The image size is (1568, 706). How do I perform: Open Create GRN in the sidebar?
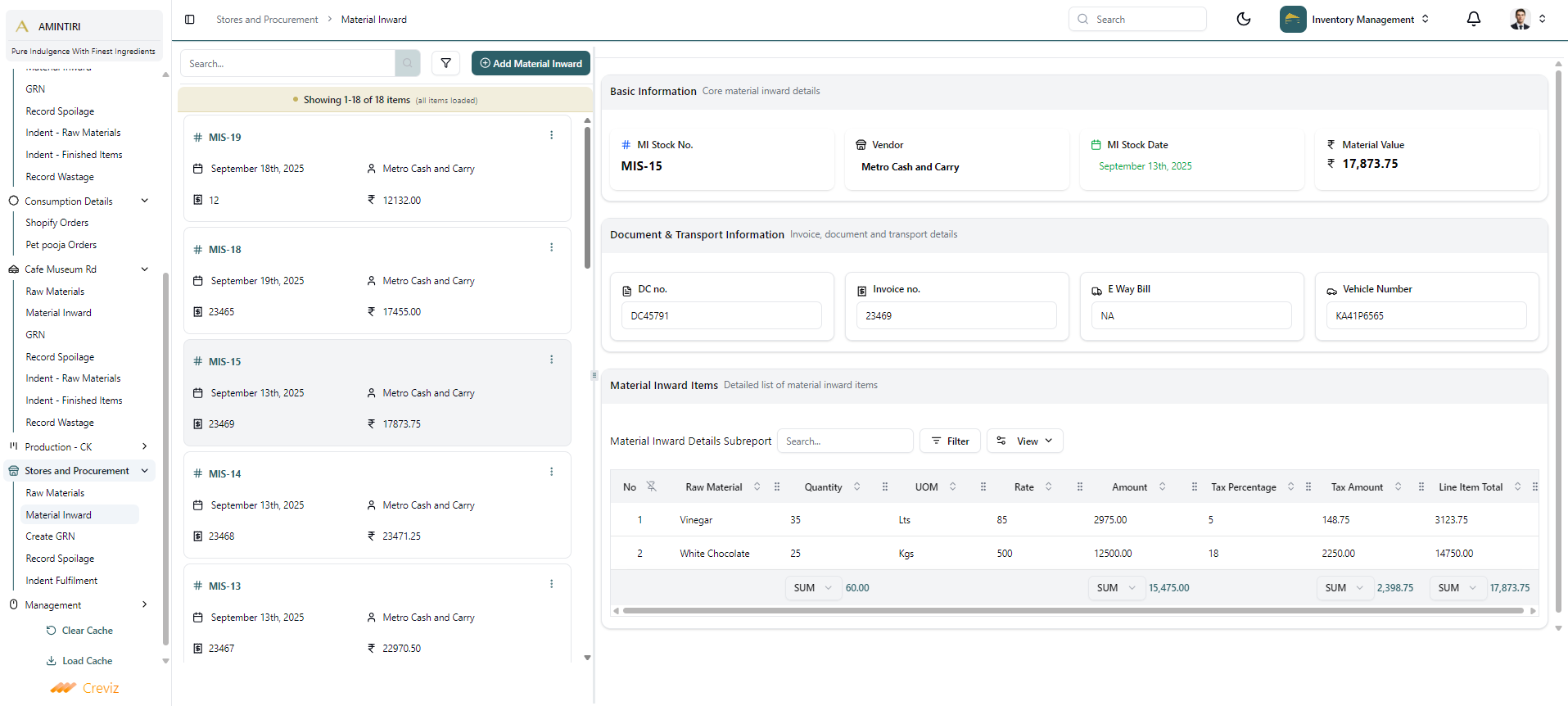pyautogui.click(x=50, y=536)
